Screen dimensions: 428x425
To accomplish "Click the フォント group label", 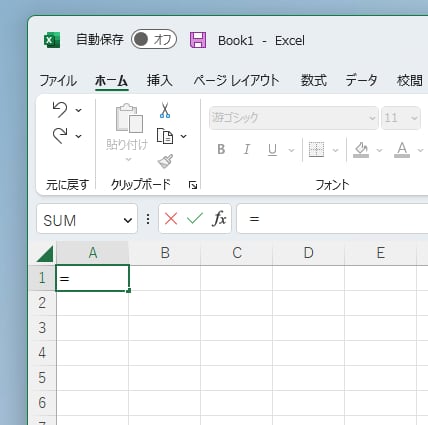I will point(332,185).
